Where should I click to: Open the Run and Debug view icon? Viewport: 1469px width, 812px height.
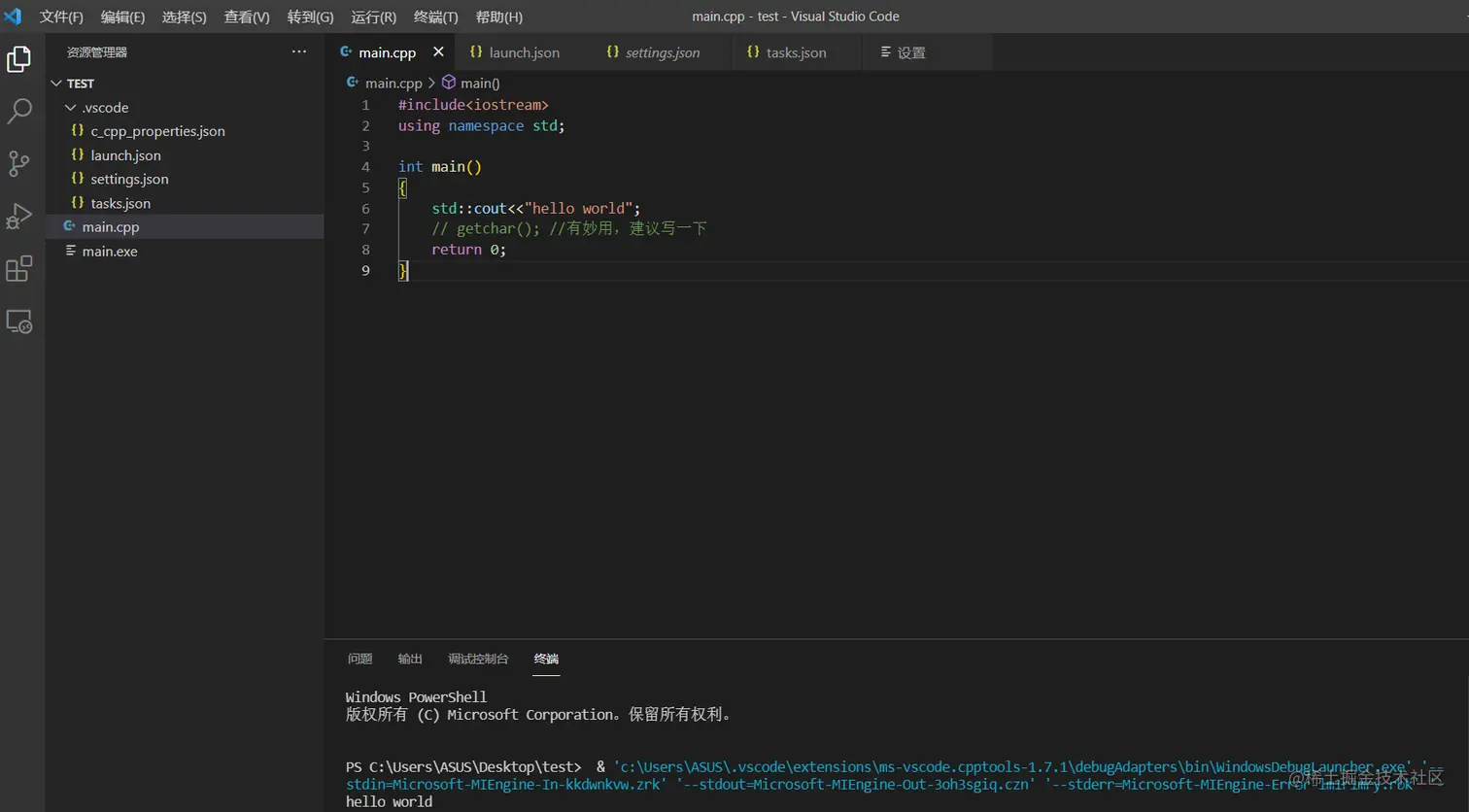(20, 216)
